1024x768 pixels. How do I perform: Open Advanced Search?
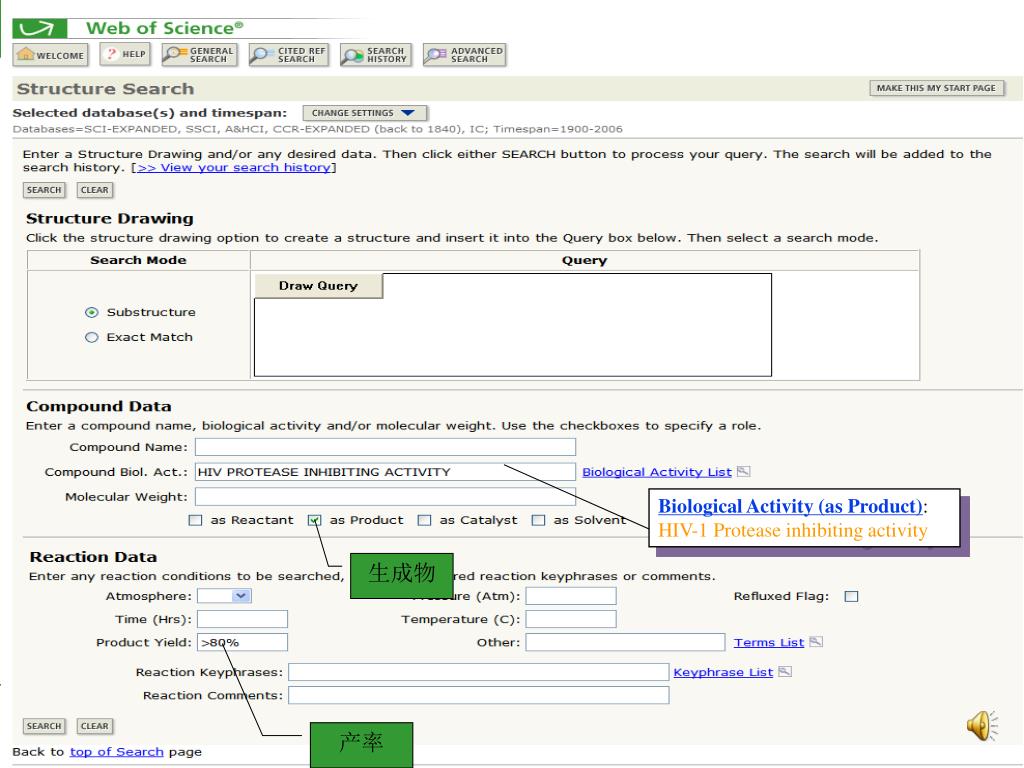tap(464, 55)
